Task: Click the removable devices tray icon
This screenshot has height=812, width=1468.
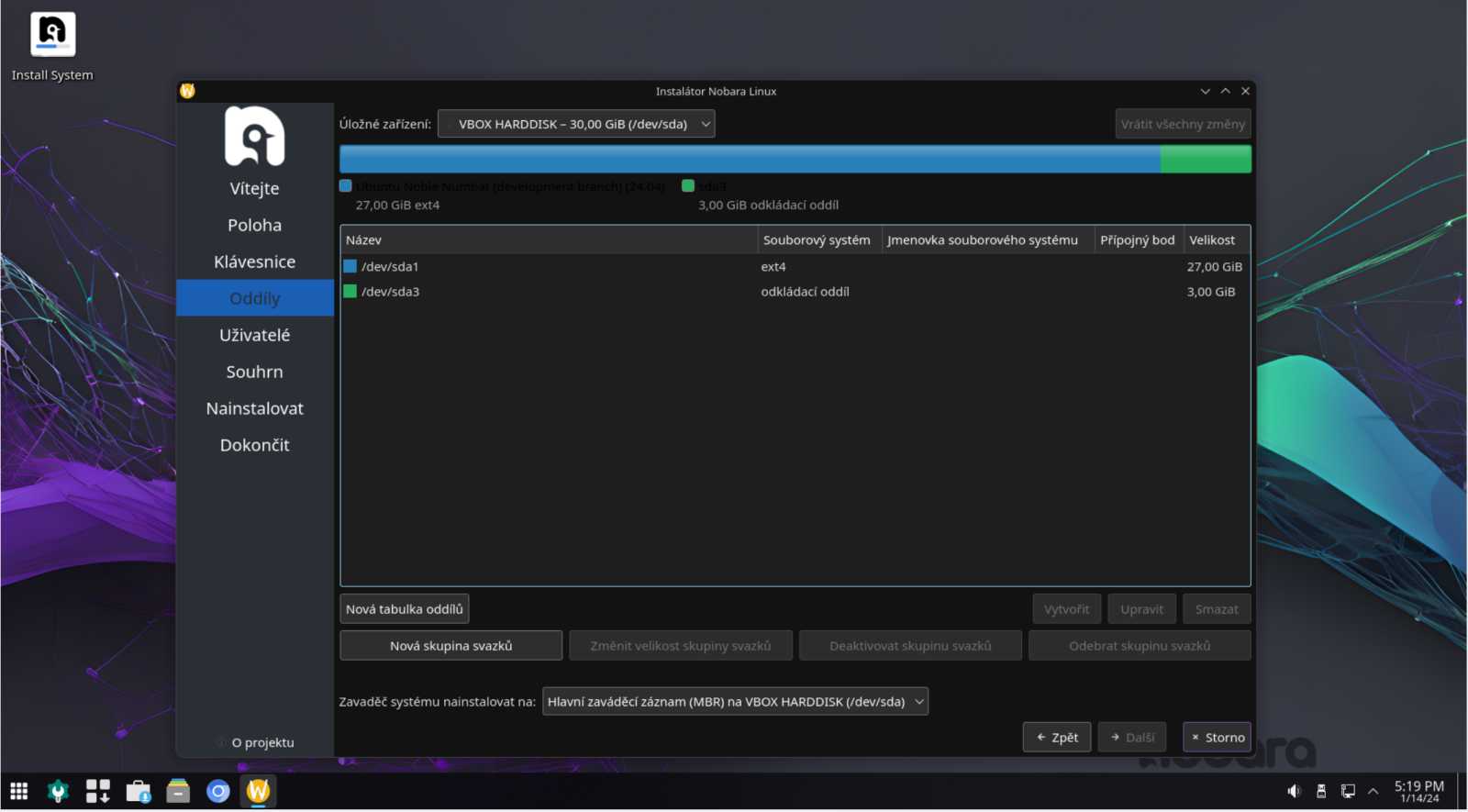Action: click(1321, 791)
